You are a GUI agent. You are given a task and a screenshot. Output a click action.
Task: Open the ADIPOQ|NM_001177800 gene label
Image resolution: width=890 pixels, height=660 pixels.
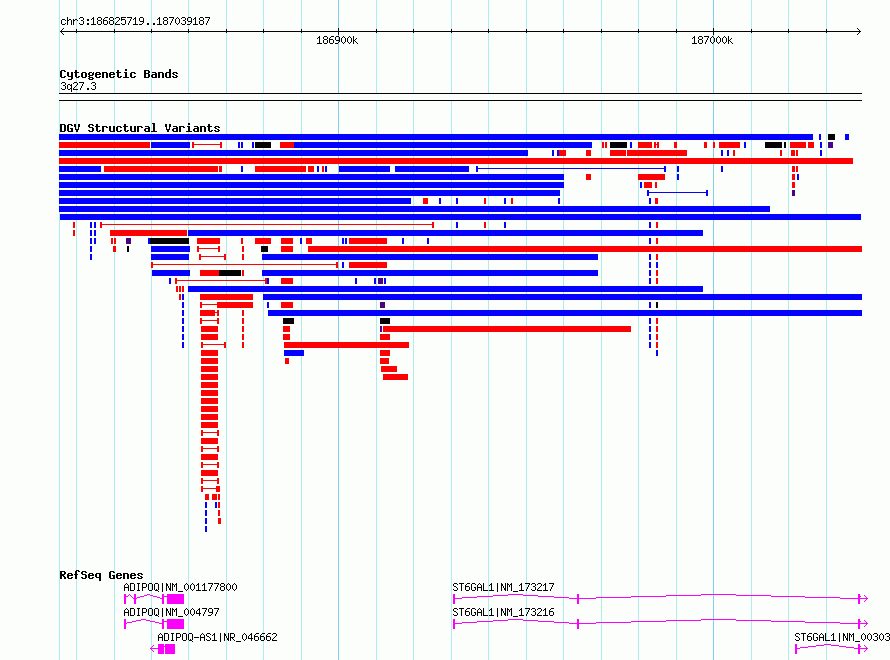180,587
